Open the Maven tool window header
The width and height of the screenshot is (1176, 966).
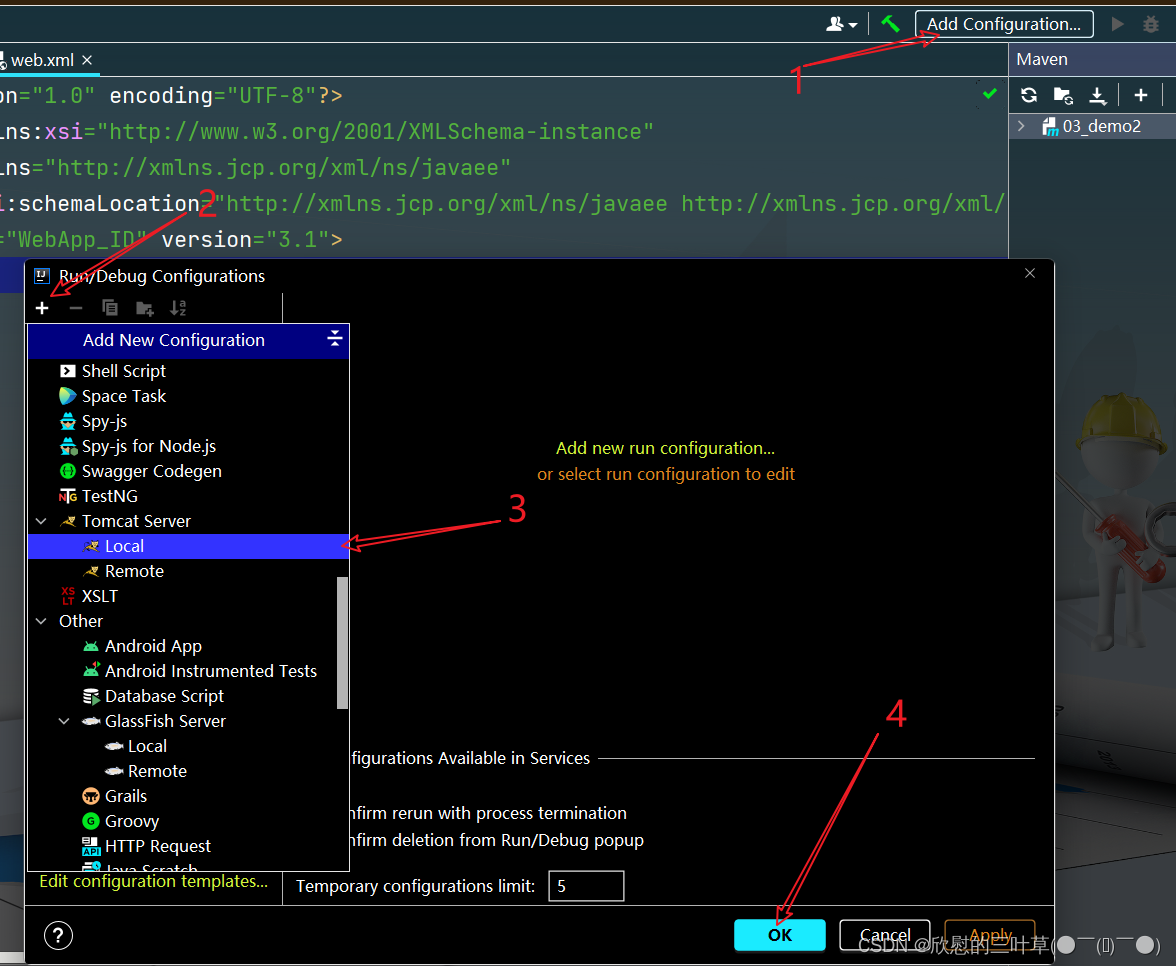coord(1042,59)
